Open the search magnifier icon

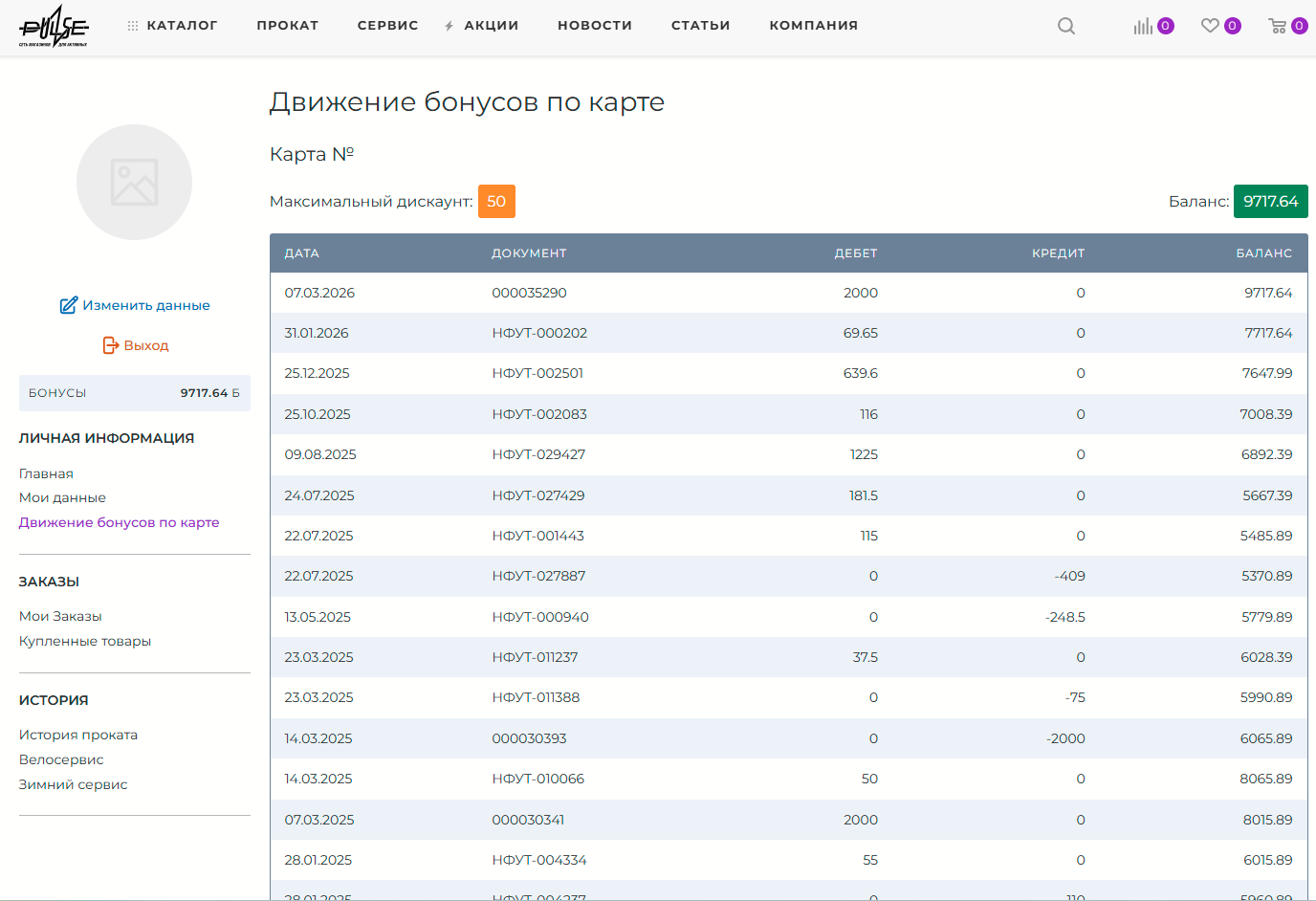tap(1065, 26)
